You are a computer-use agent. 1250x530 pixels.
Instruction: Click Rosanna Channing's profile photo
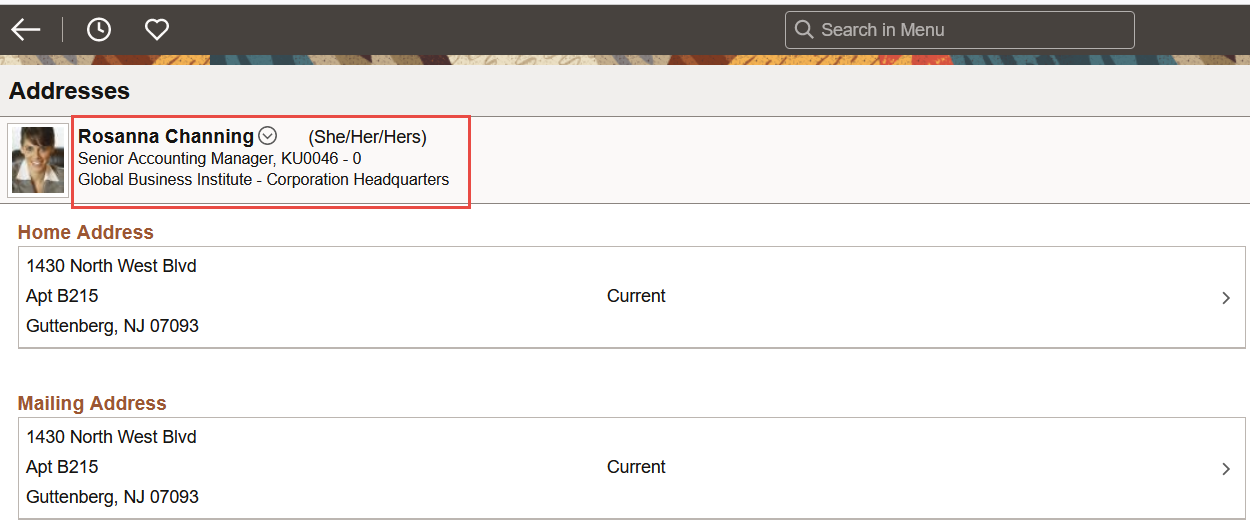coord(38,161)
